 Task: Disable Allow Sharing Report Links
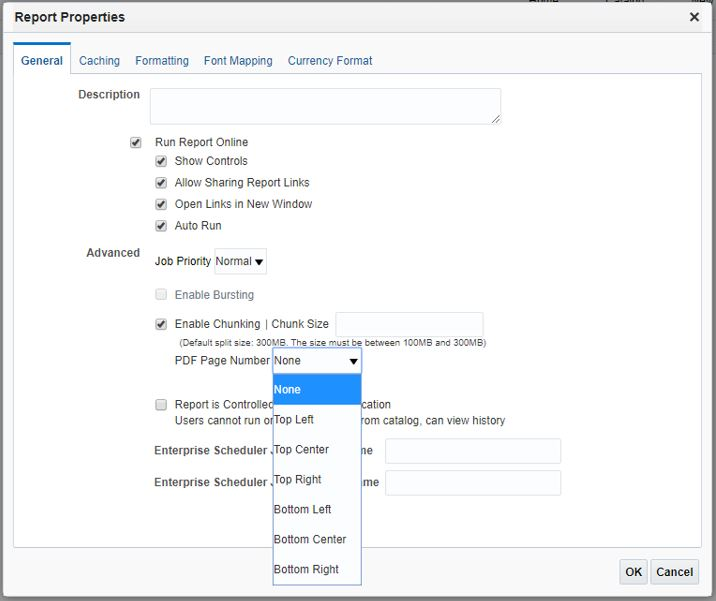161,183
